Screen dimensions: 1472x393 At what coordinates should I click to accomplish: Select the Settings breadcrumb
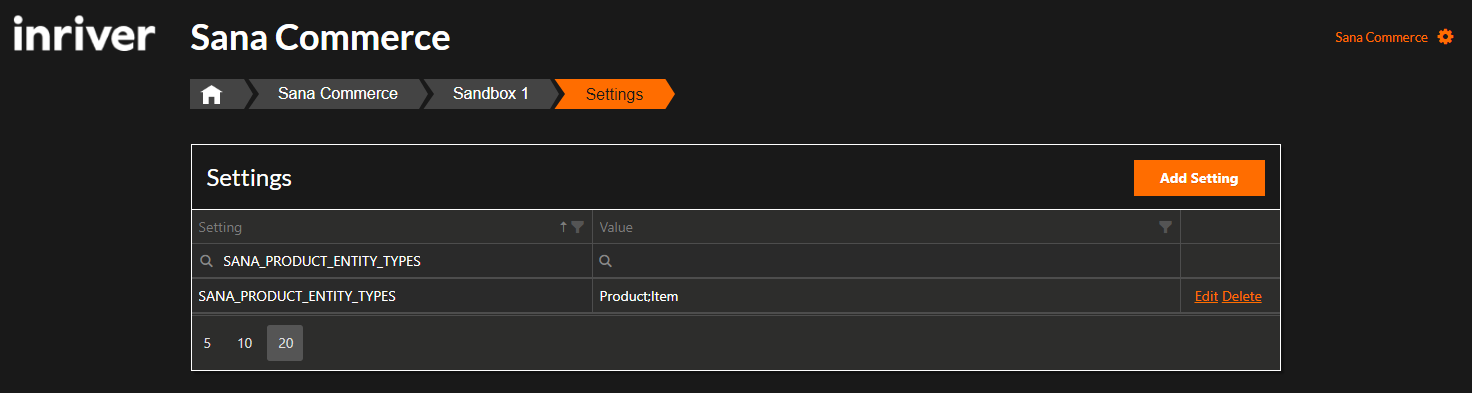click(x=614, y=94)
